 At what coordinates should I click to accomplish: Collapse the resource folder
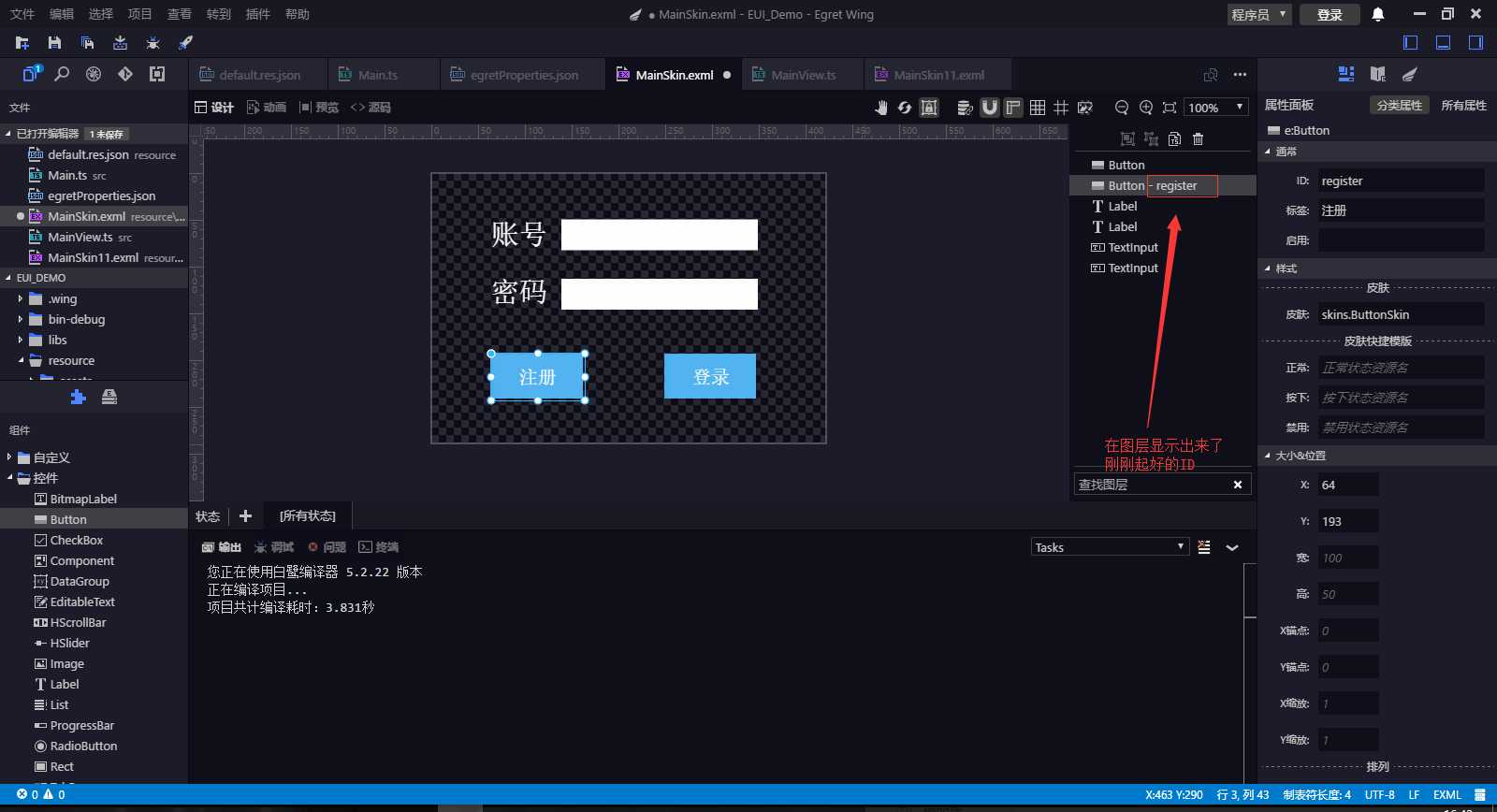tap(21, 360)
